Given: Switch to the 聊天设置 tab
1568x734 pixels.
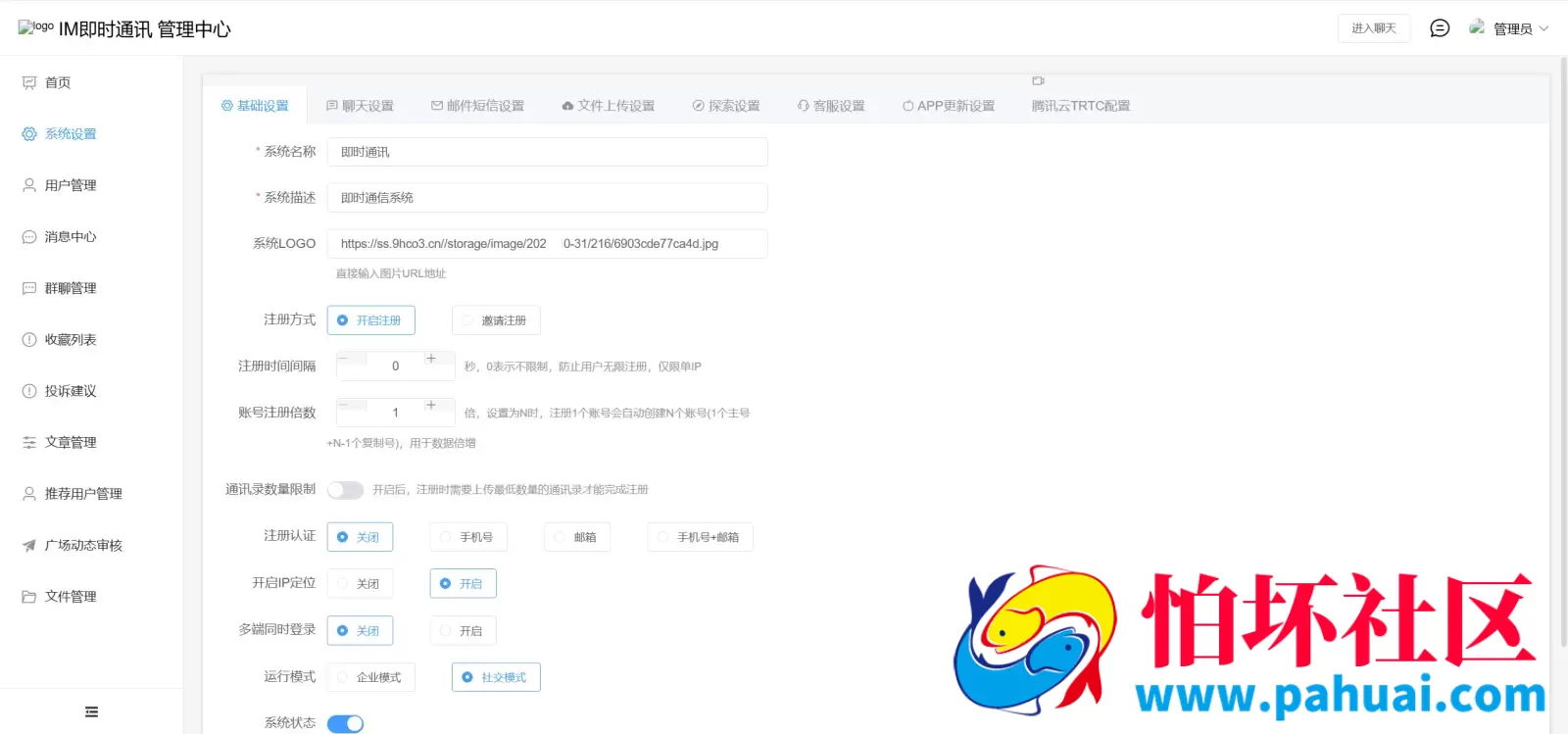Looking at the screenshot, I should 360,106.
